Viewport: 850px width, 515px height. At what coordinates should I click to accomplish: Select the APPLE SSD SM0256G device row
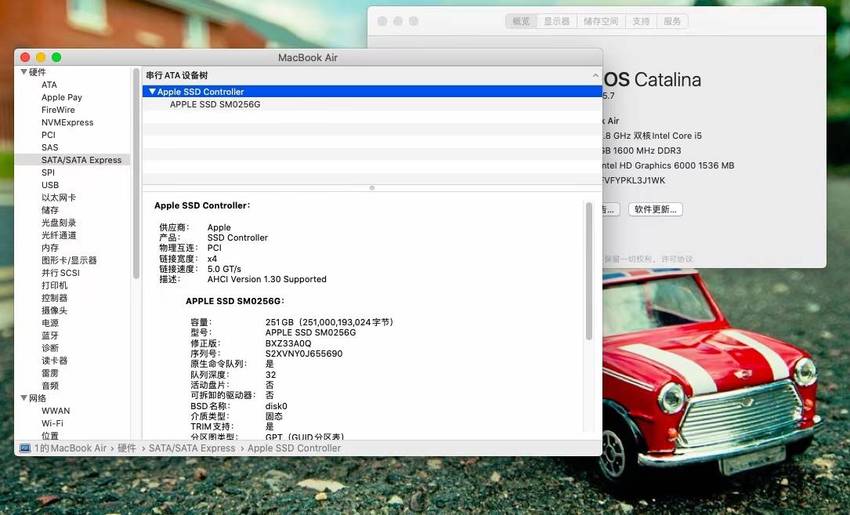pyautogui.click(x=372, y=104)
